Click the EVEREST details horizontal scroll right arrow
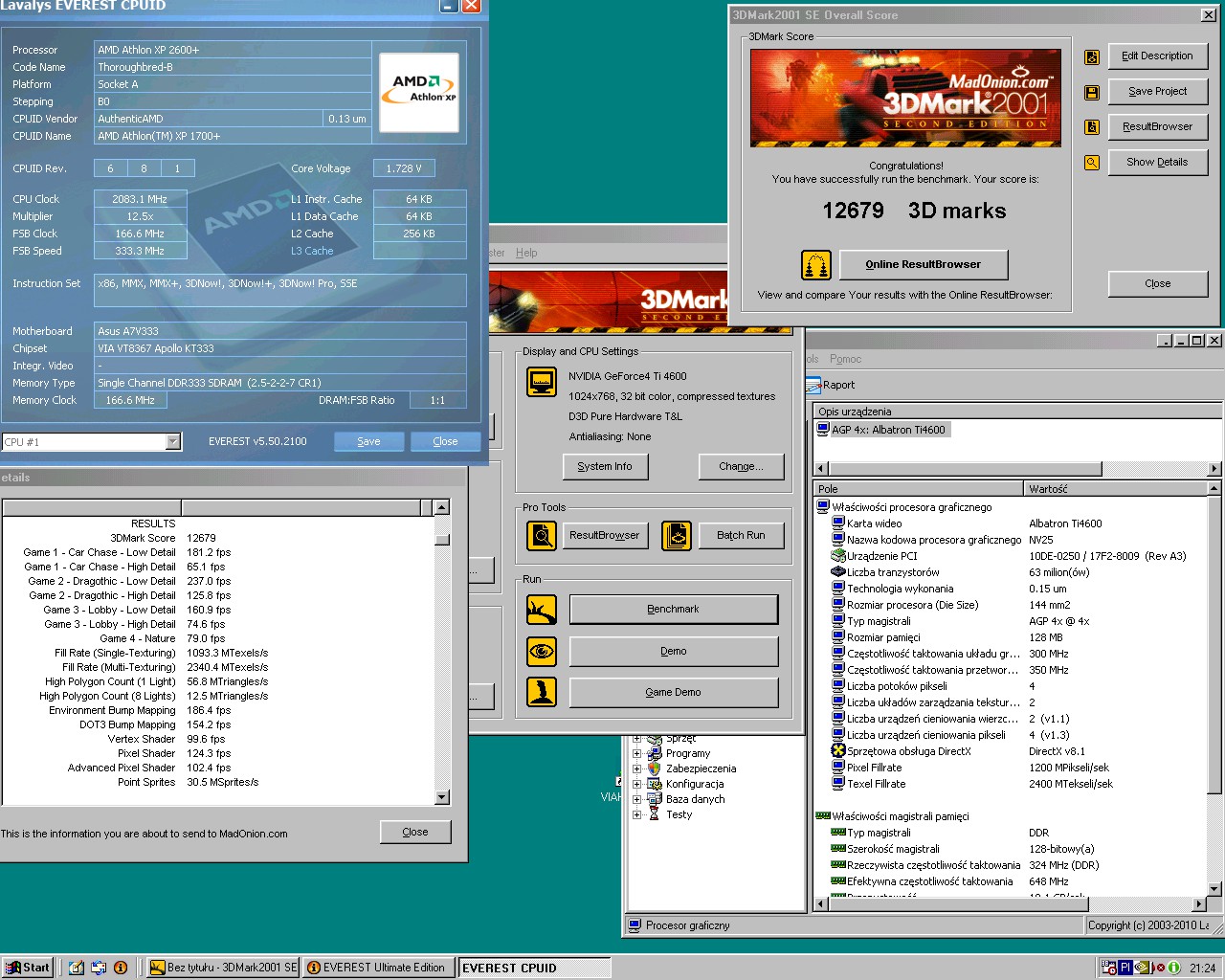Image resolution: width=1225 pixels, height=980 pixels. (1199, 903)
